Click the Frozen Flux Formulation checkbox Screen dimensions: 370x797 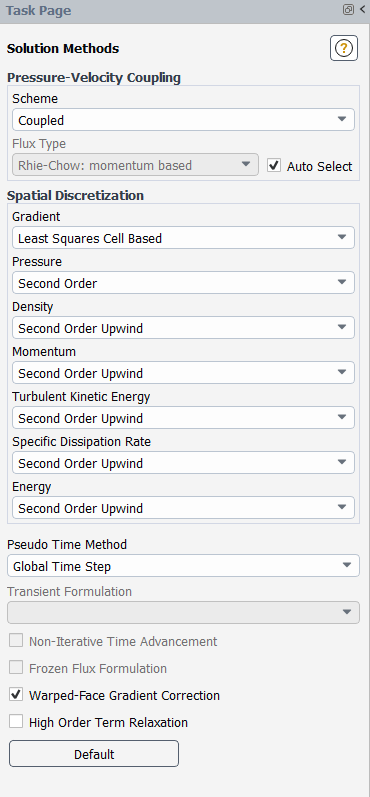[16, 667]
